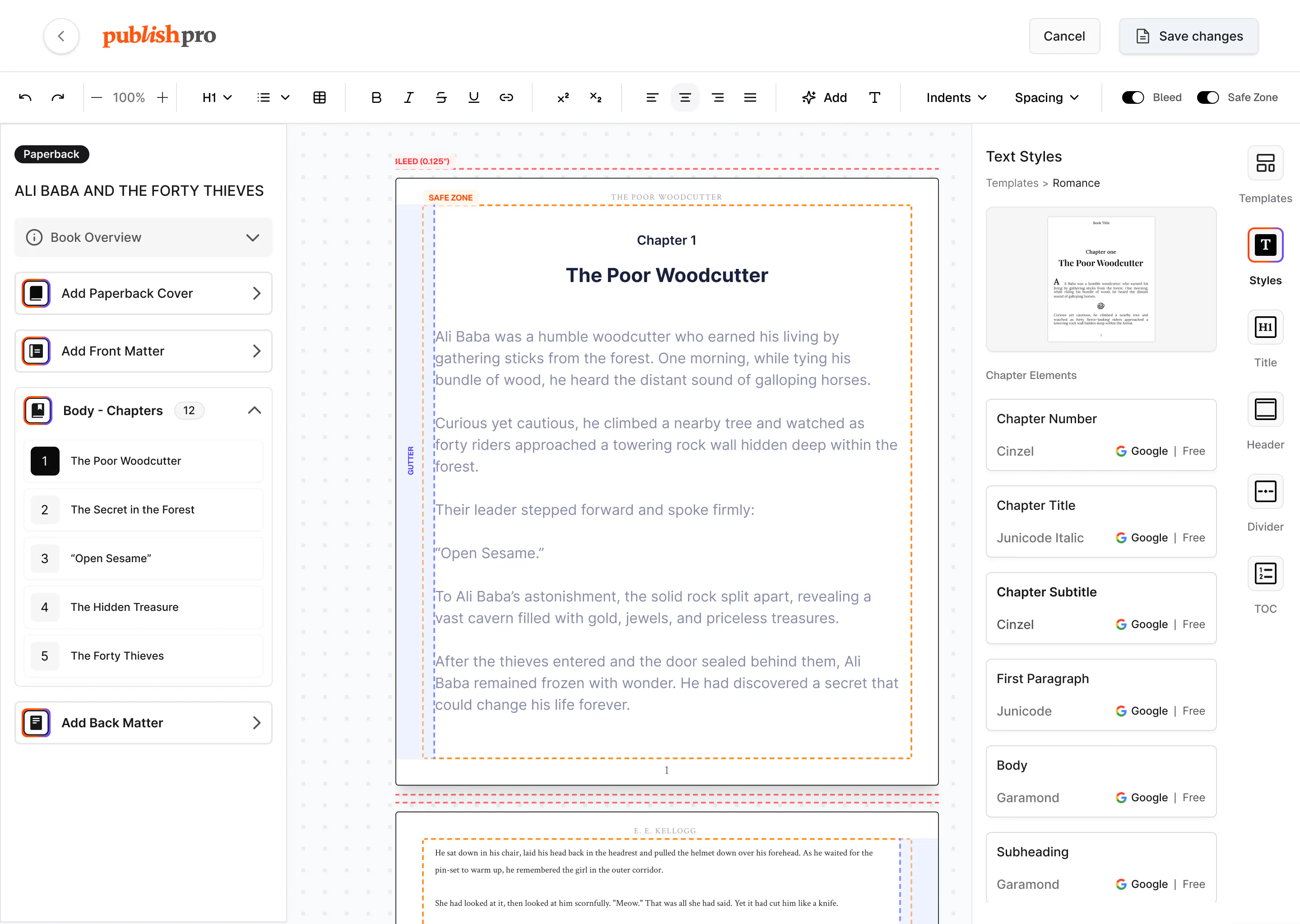This screenshot has width=1300, height=924.
Task: Select chapter 5 The Forty Thieves
Action: coord(144,656)
